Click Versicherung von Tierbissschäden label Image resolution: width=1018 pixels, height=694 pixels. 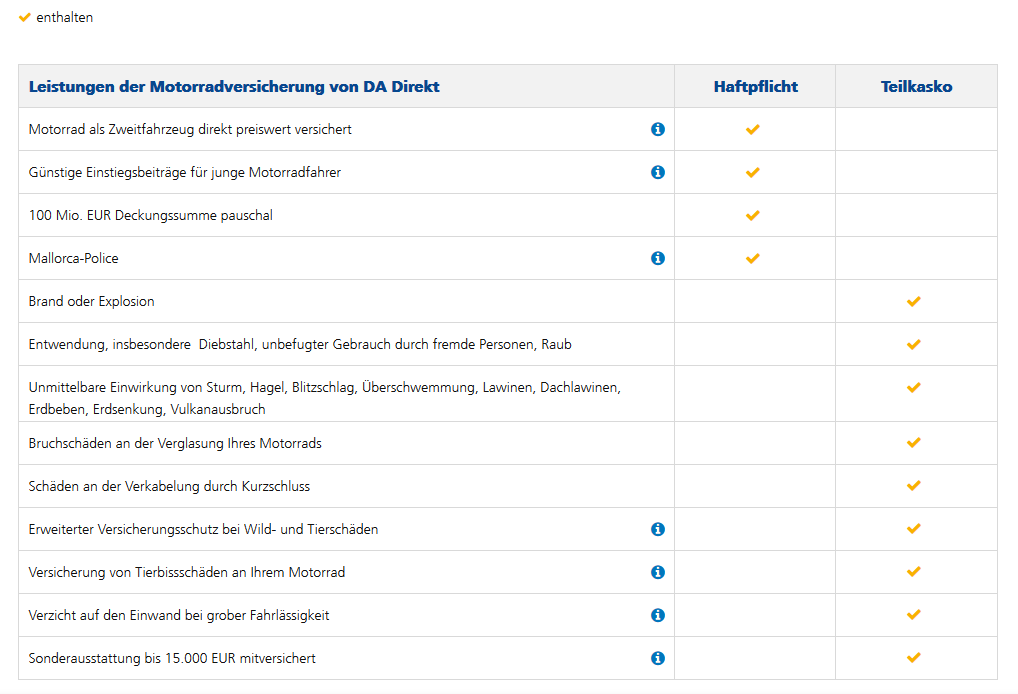pos(187,572)
